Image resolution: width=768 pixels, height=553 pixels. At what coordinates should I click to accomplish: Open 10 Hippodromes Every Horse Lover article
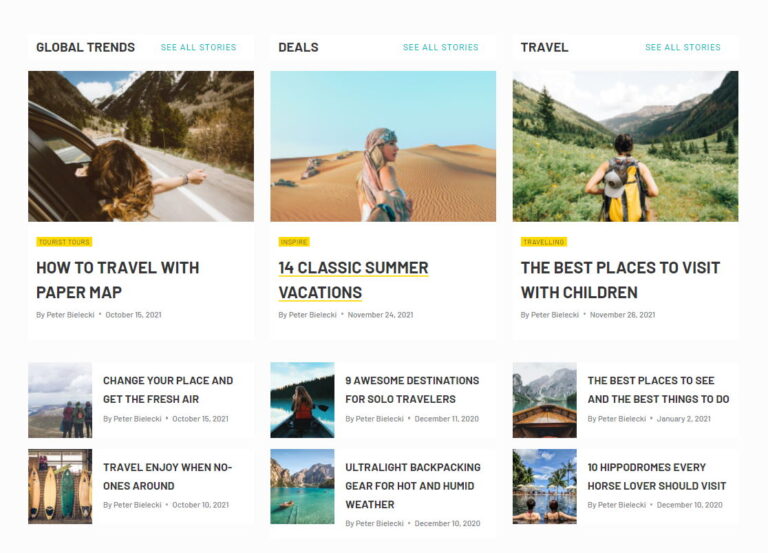657,477
